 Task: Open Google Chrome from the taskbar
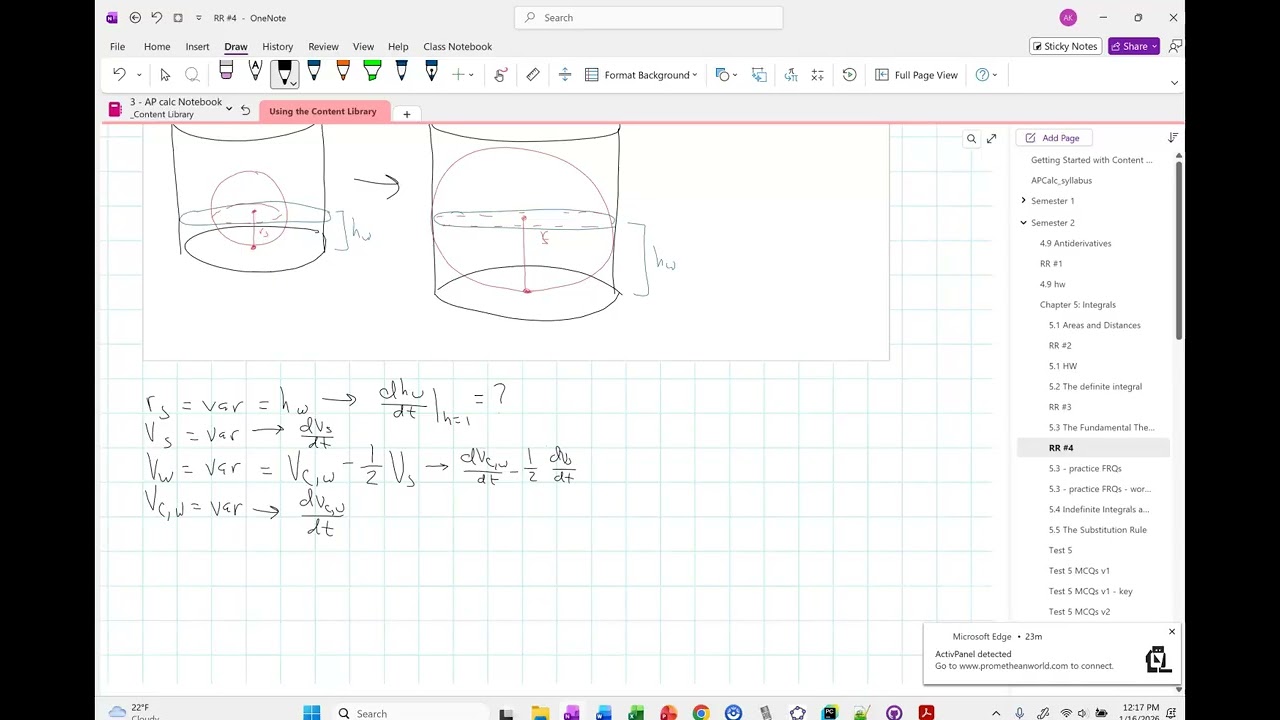(x=701, y=713)
